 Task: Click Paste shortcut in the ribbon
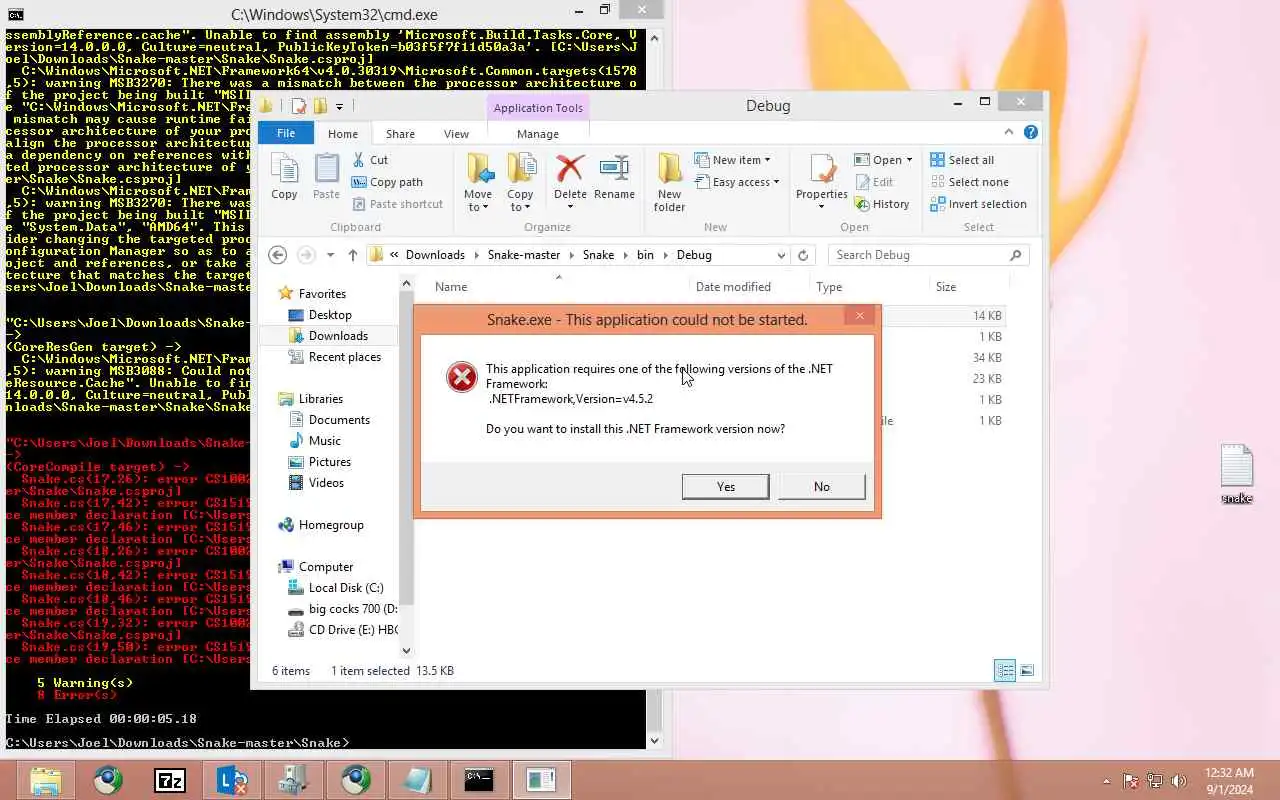pyautogui.click(x=397, y=204)
